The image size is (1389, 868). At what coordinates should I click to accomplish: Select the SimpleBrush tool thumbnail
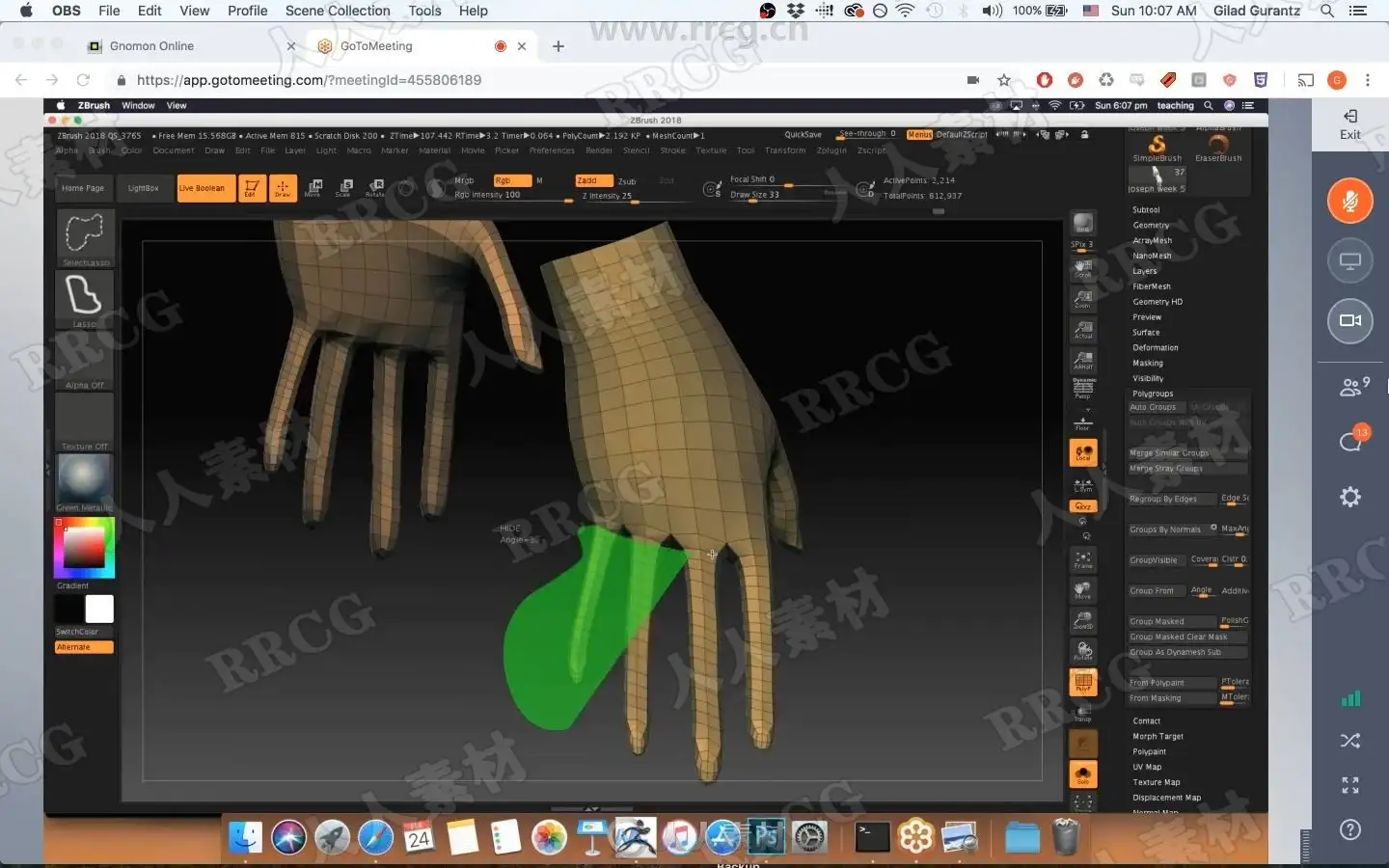pyautogui.click(x=1157, y=147)
